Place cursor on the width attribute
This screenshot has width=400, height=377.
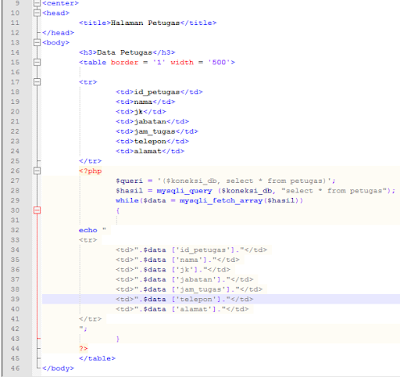[182, 62]
